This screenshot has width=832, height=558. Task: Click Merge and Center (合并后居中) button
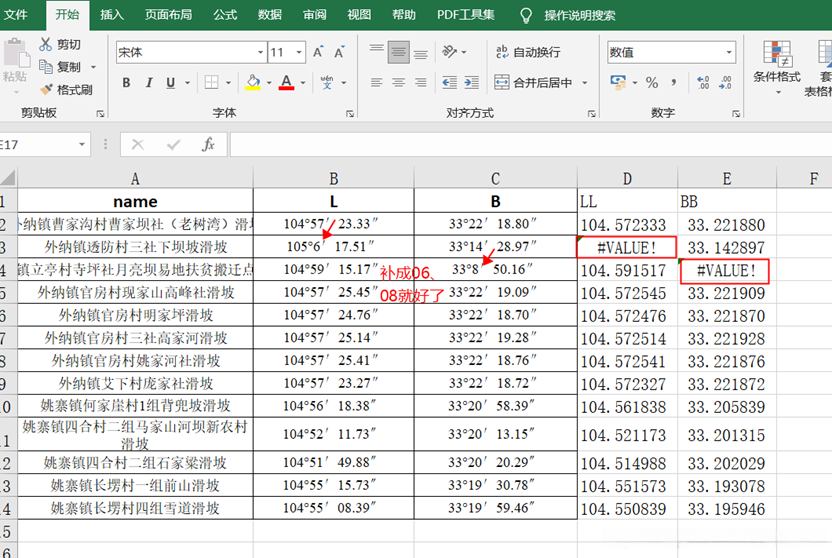click(x=533, y=83)
